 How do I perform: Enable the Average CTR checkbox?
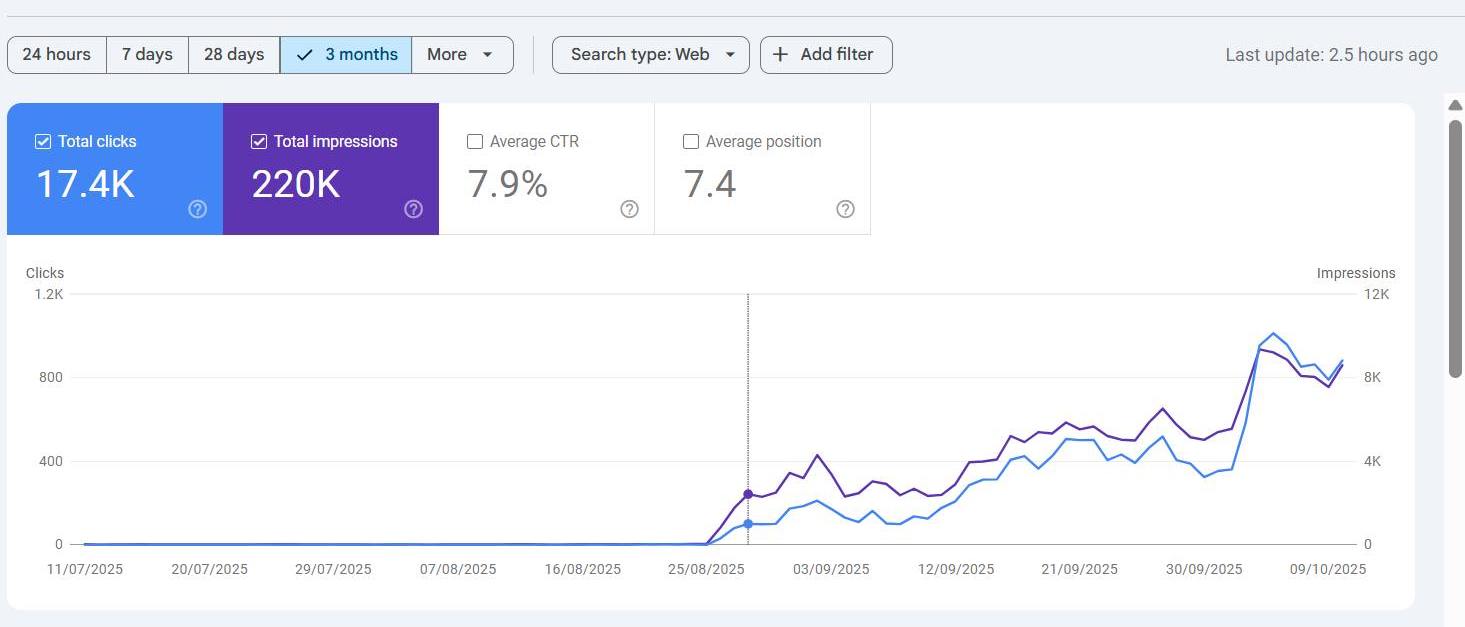pos(475,141)
